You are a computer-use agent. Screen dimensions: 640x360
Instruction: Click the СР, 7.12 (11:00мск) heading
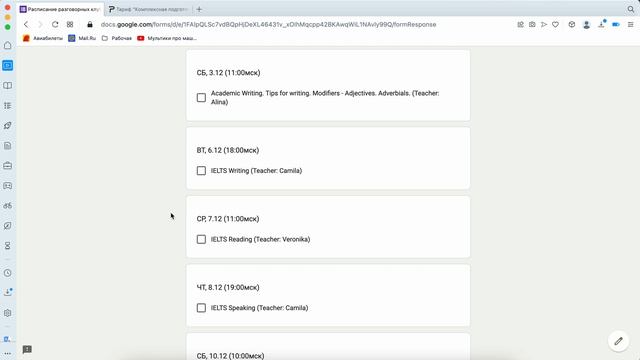[x=228, y=219]
